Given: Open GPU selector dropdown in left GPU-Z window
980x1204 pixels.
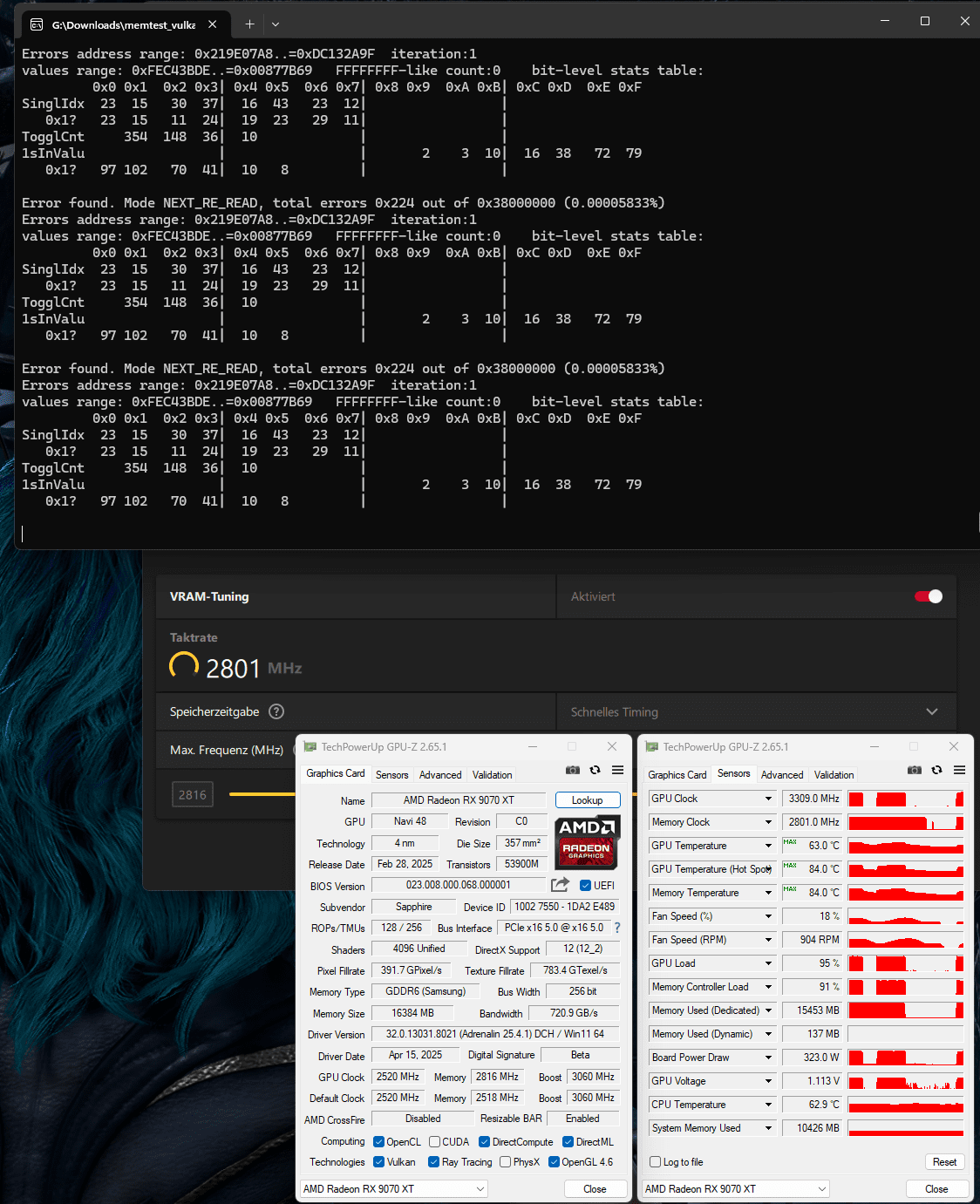Looking at the screenshot, I should 393,1188.
